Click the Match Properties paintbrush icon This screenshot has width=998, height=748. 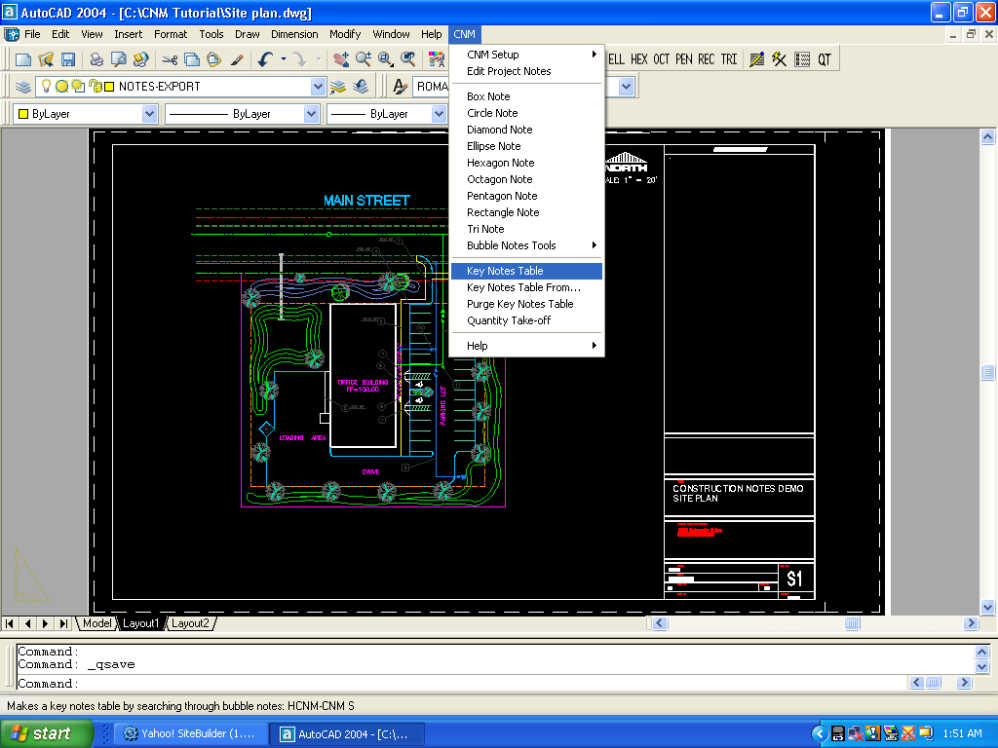[x=237, y=60]
